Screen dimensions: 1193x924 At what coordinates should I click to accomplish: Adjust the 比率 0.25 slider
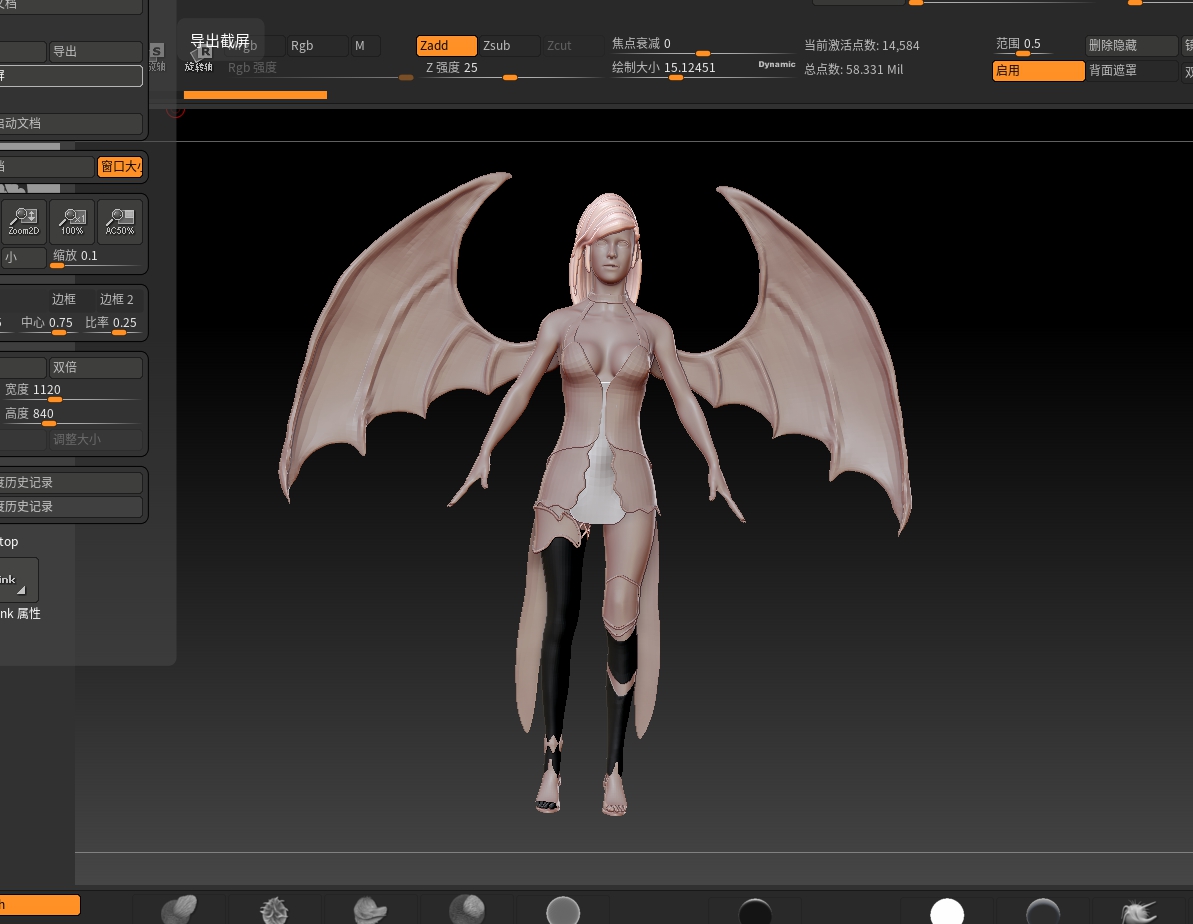pos(111,324)
